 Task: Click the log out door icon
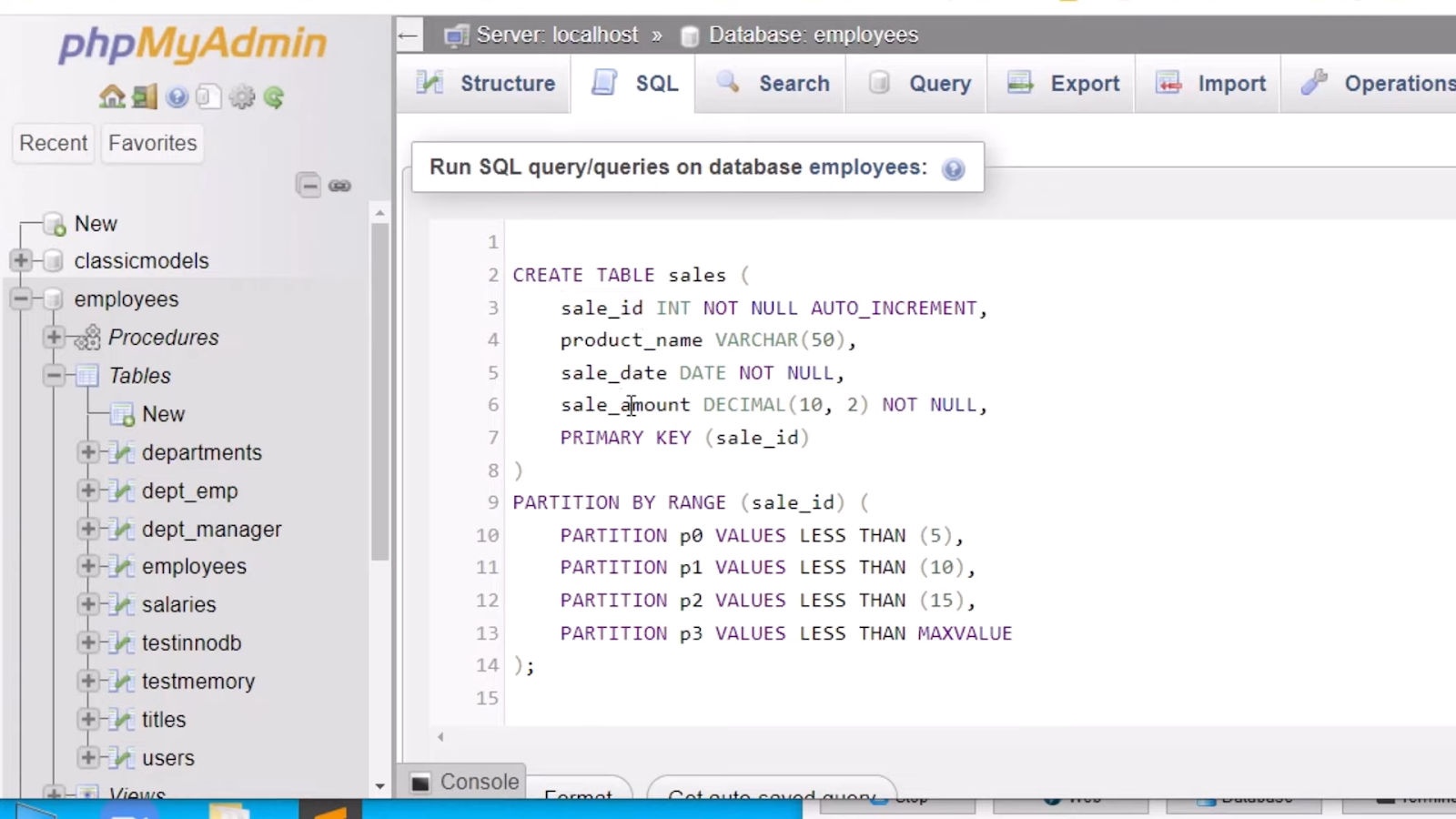[x=145, y=96]
